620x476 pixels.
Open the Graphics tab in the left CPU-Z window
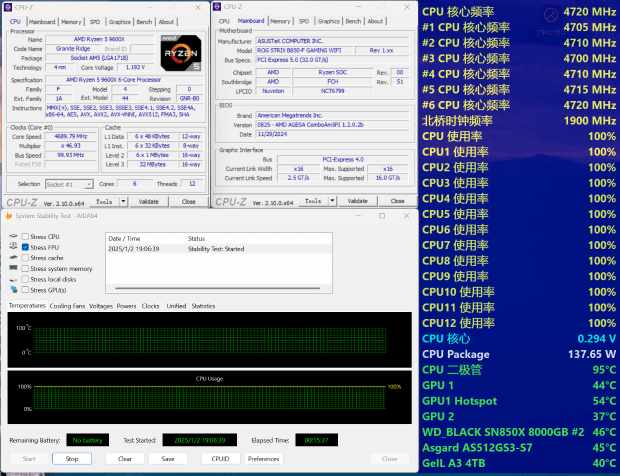tap(119, 22)
